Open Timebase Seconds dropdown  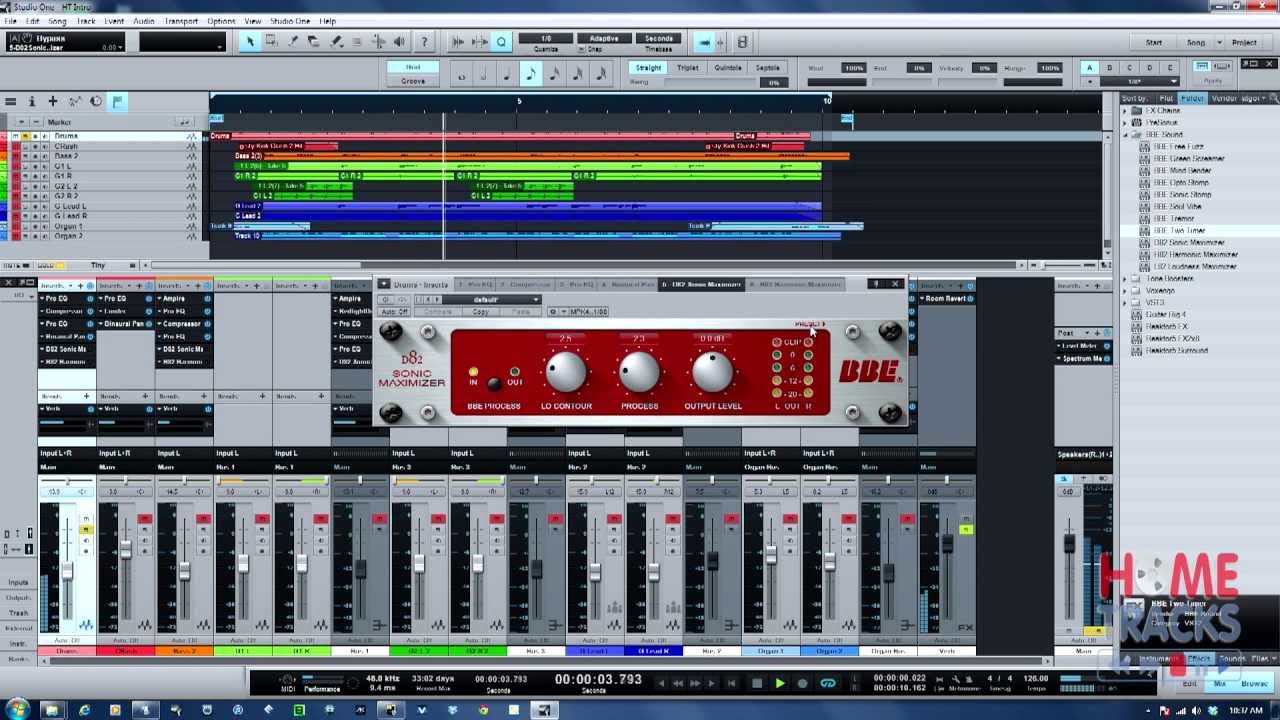pos(659,39)
